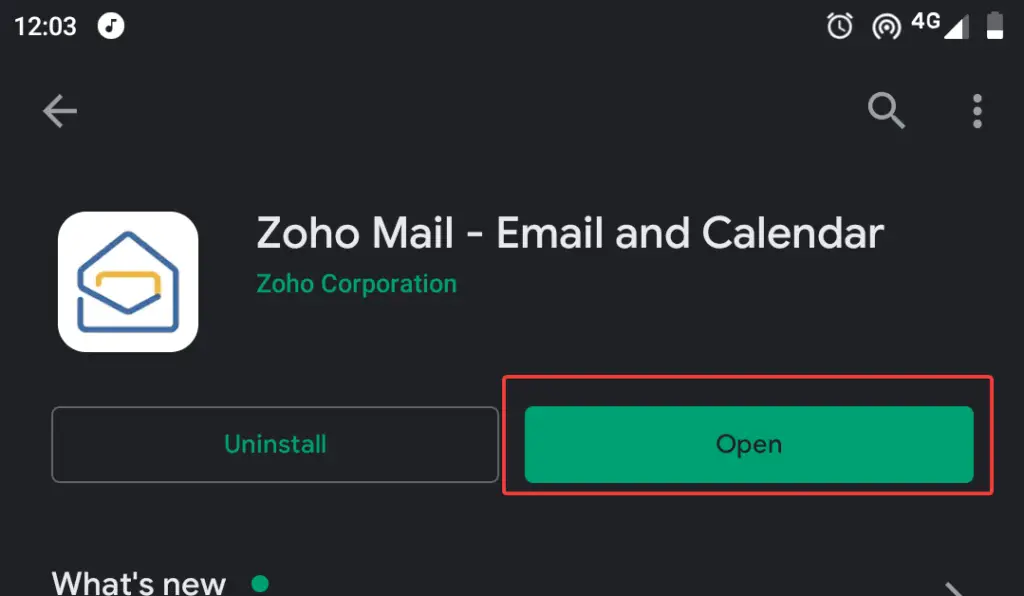Open the Zoho Corporation developer page
Image resolution: width=1024 pixels, height=596 pixels.
[x=357, y=284]
